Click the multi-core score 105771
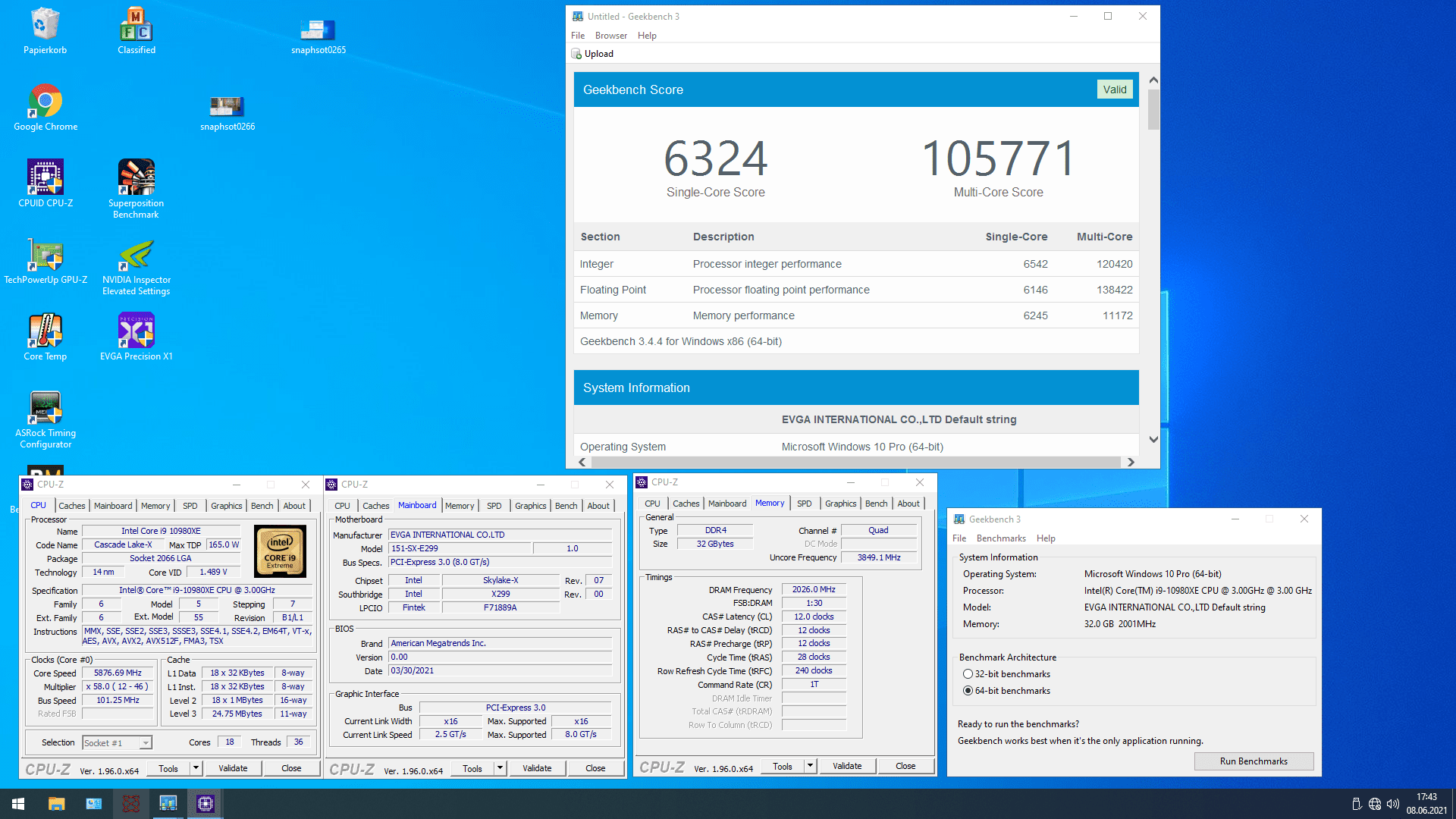Viewport: 1456px width, 819px height. click(999, 158)
